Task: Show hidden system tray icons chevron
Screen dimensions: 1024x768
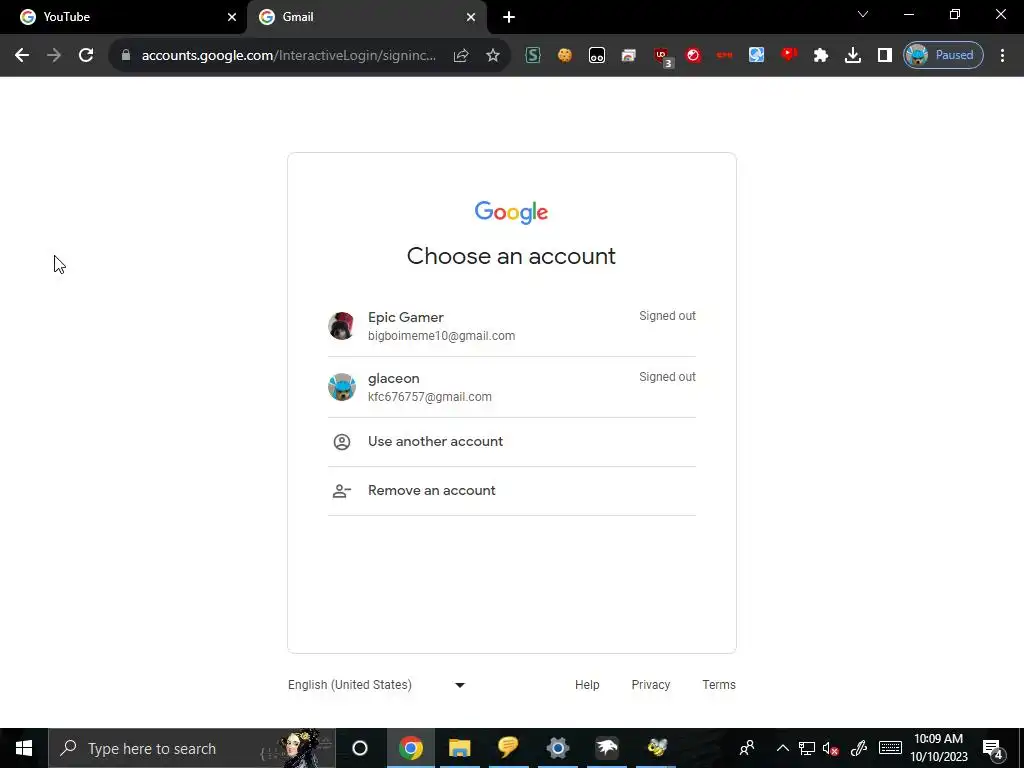Action: point(782,748)
